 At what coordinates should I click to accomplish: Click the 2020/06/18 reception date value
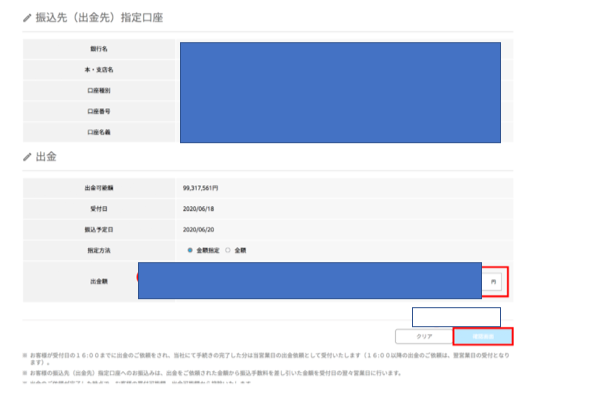pyautogui.click(x=198, y=209)
